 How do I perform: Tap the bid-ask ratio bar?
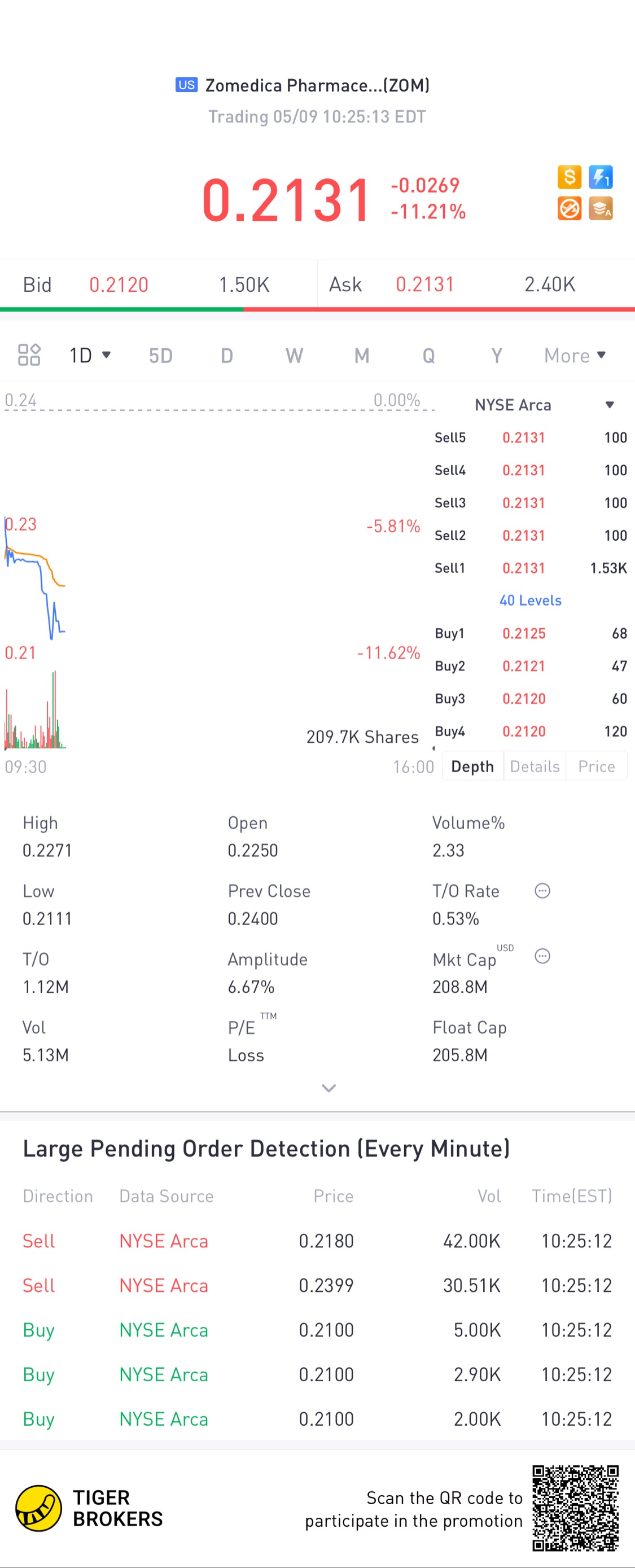point(317,309)
